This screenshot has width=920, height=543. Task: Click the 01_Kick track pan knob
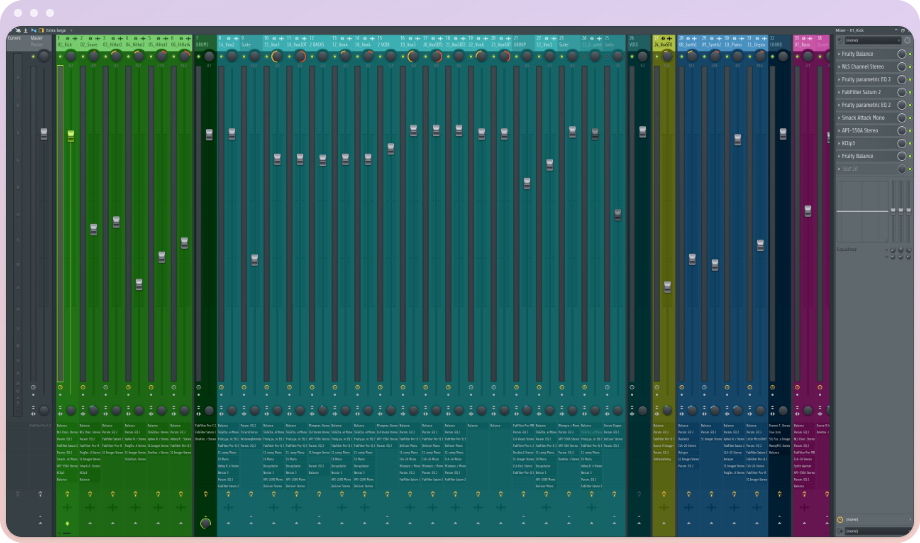coord(71,56)
